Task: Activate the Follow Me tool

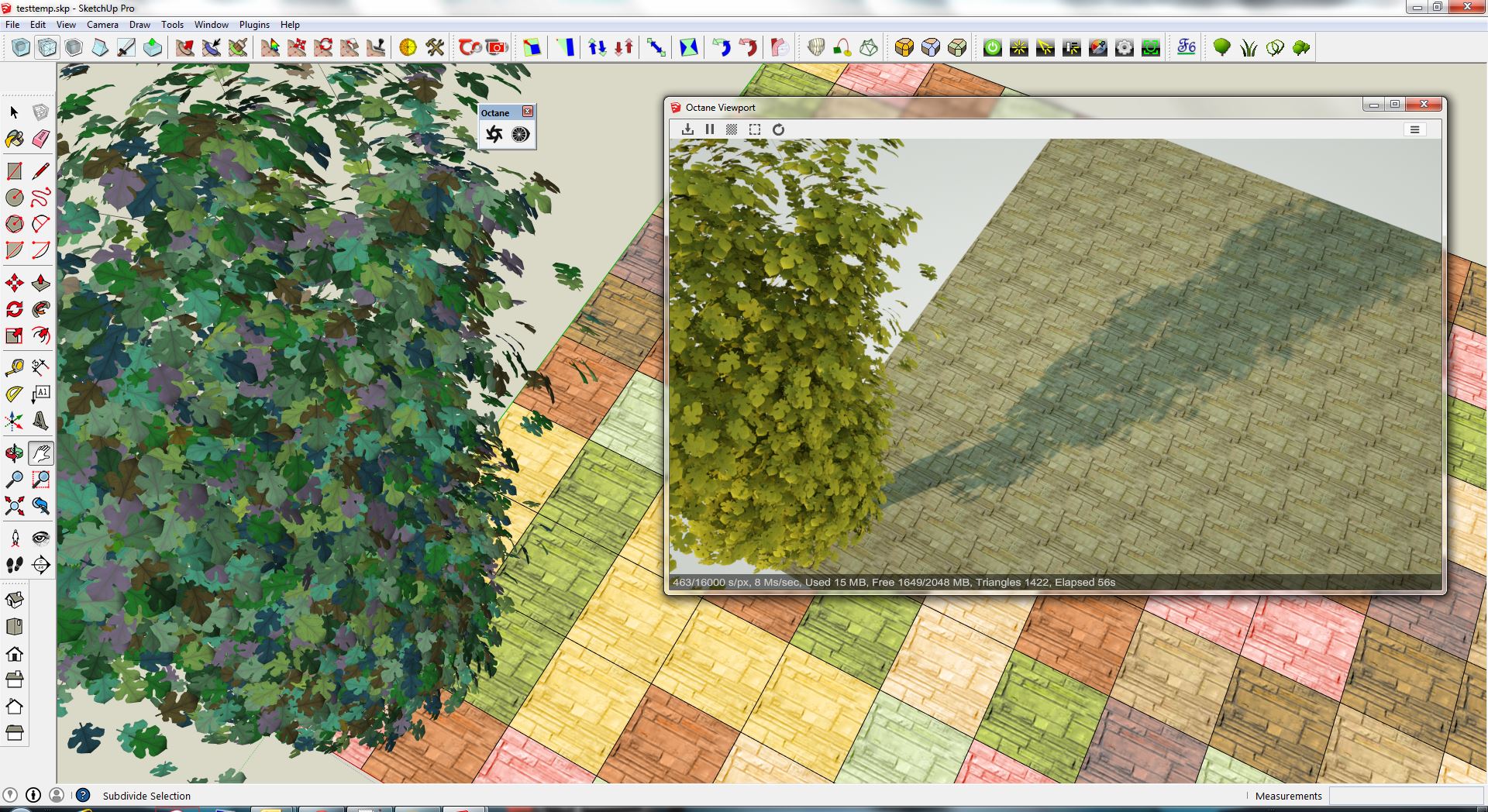Action: point(40,309)
